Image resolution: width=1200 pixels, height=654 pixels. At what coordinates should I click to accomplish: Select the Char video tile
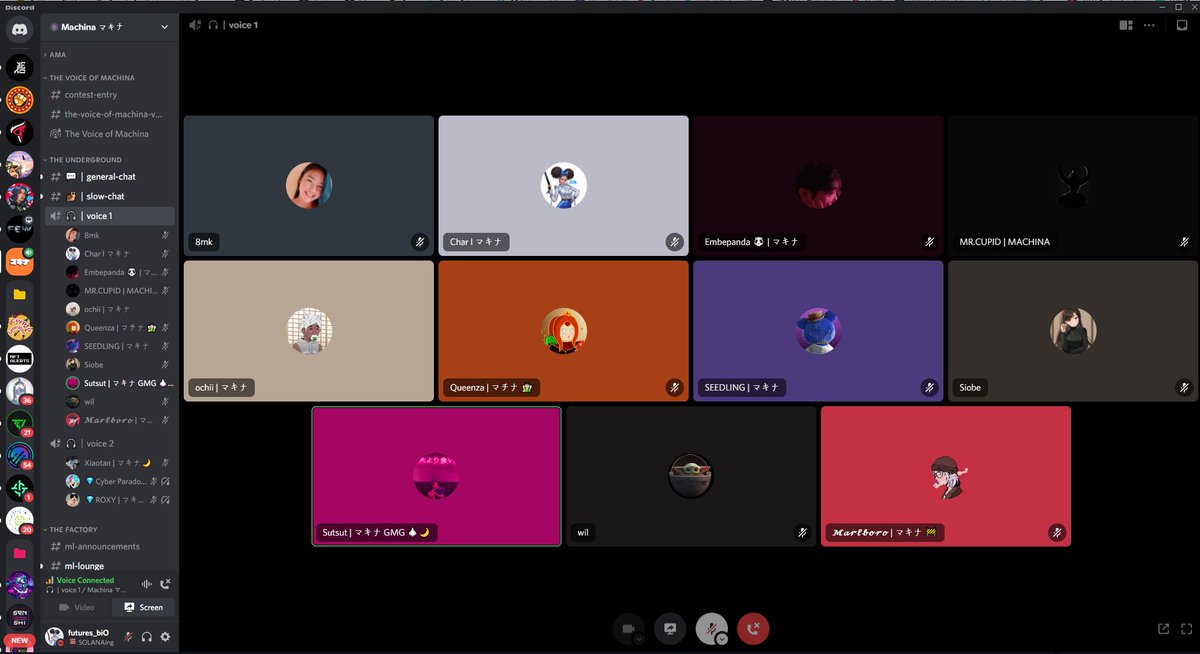pyautogui.click(x=564, y=186)
